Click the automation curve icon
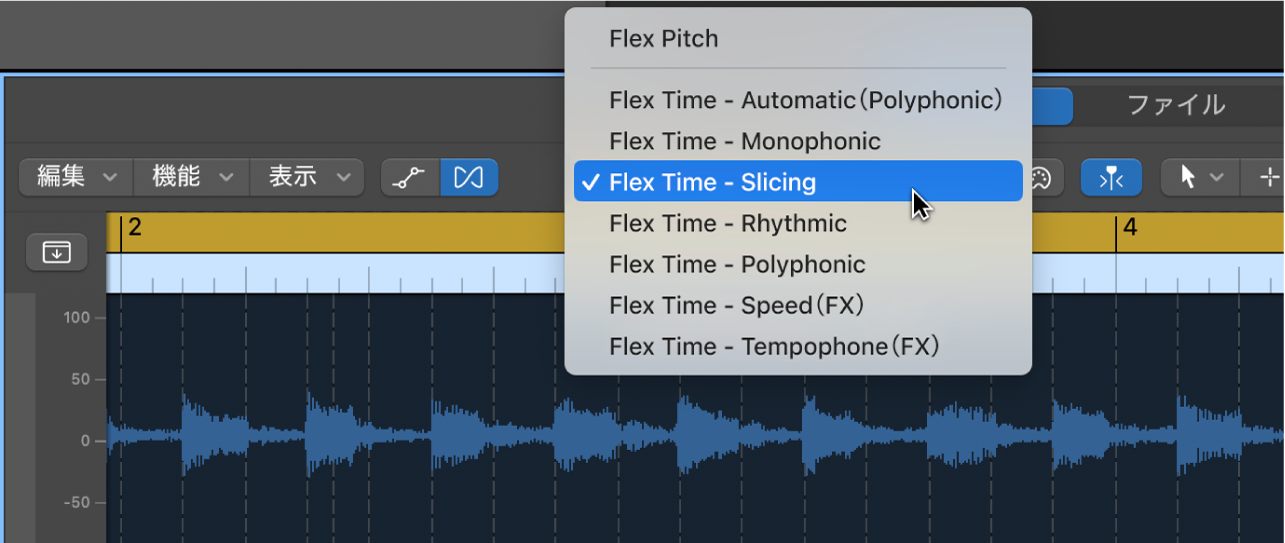1285x543 pixels. click(x=410, y=177)
